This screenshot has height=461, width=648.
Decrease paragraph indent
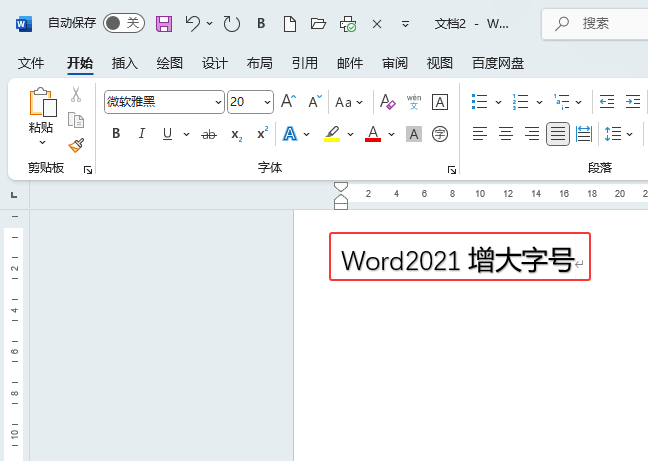coord(607,102)
